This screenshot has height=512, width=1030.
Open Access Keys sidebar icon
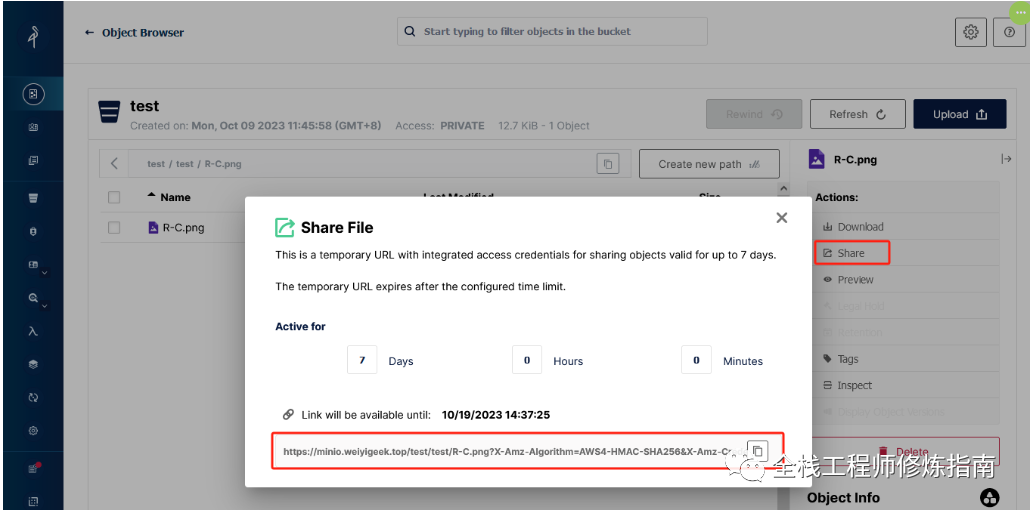[33, 128]
